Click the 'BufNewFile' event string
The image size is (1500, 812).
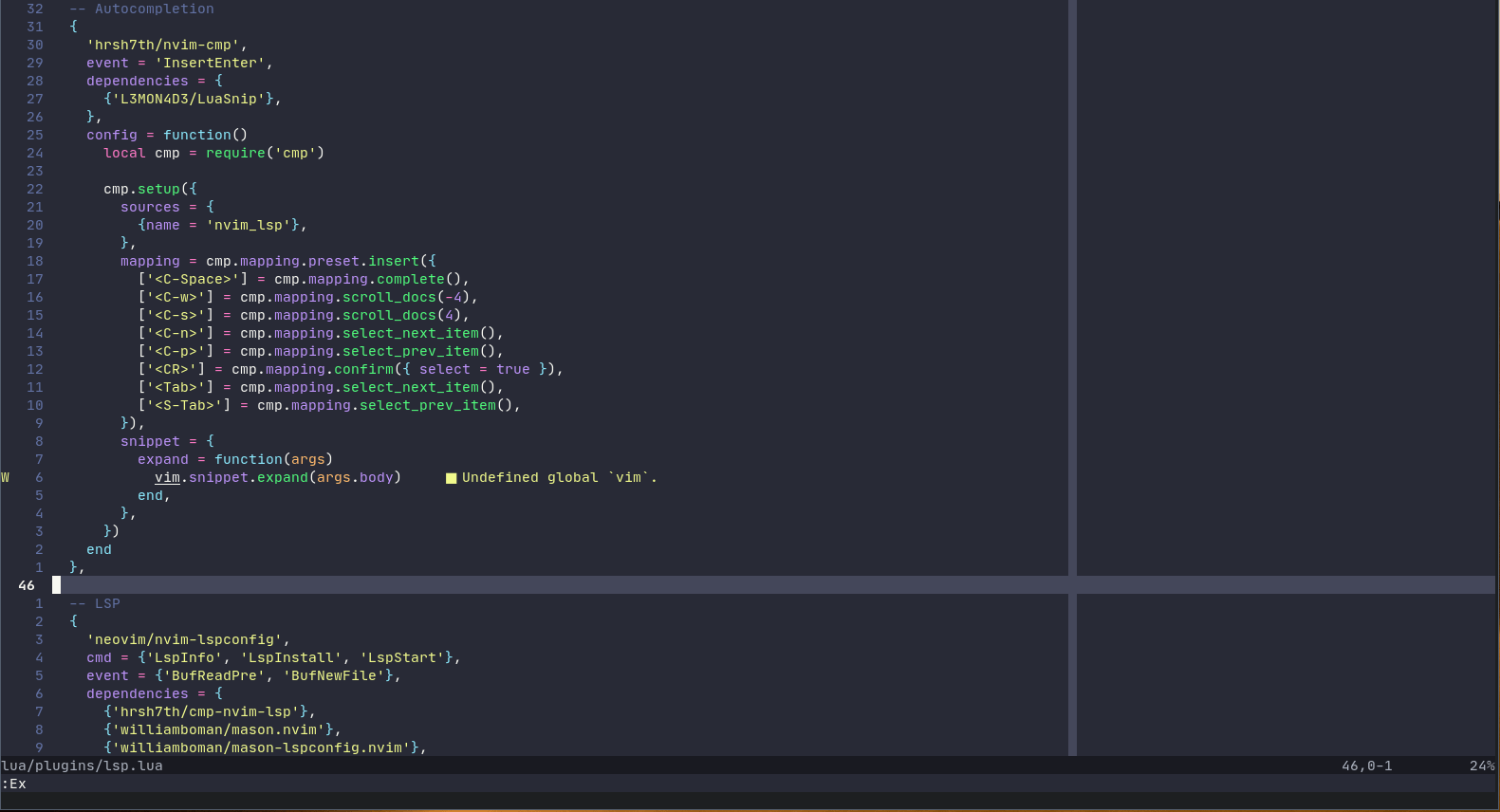coord(334,675)
